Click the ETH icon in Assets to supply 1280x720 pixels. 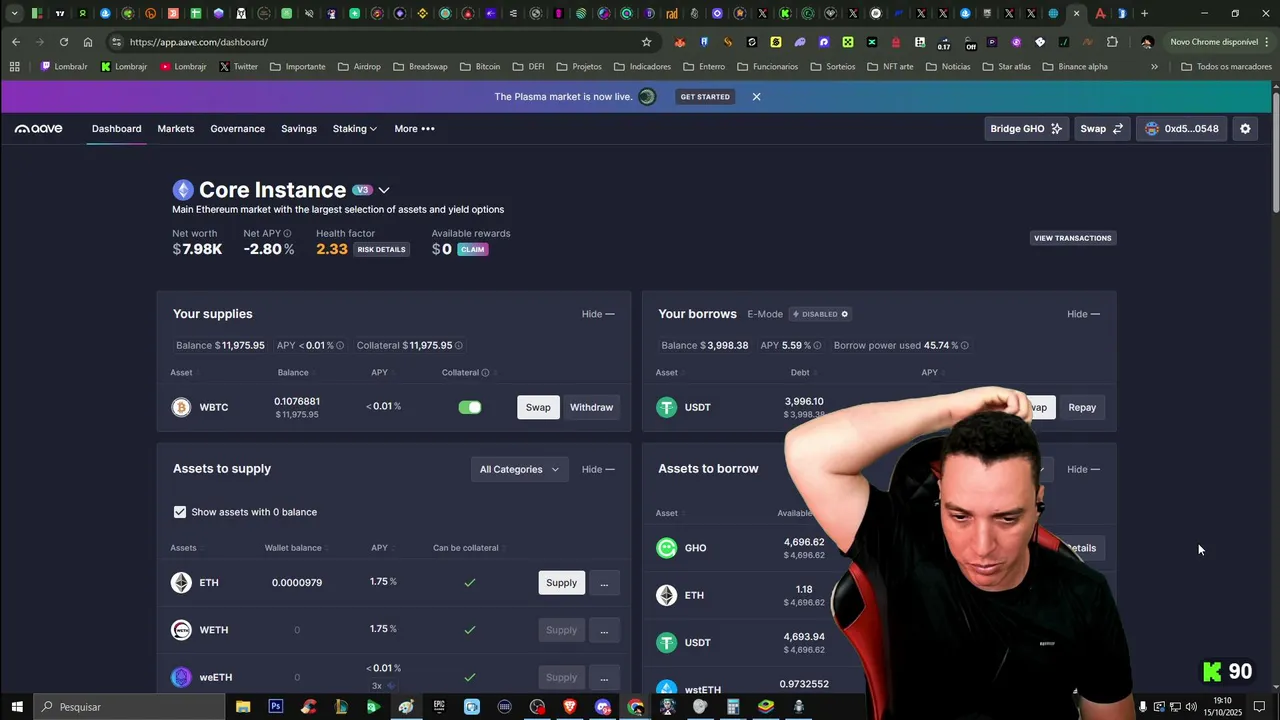pyautogui.click(x=181, y=583)
